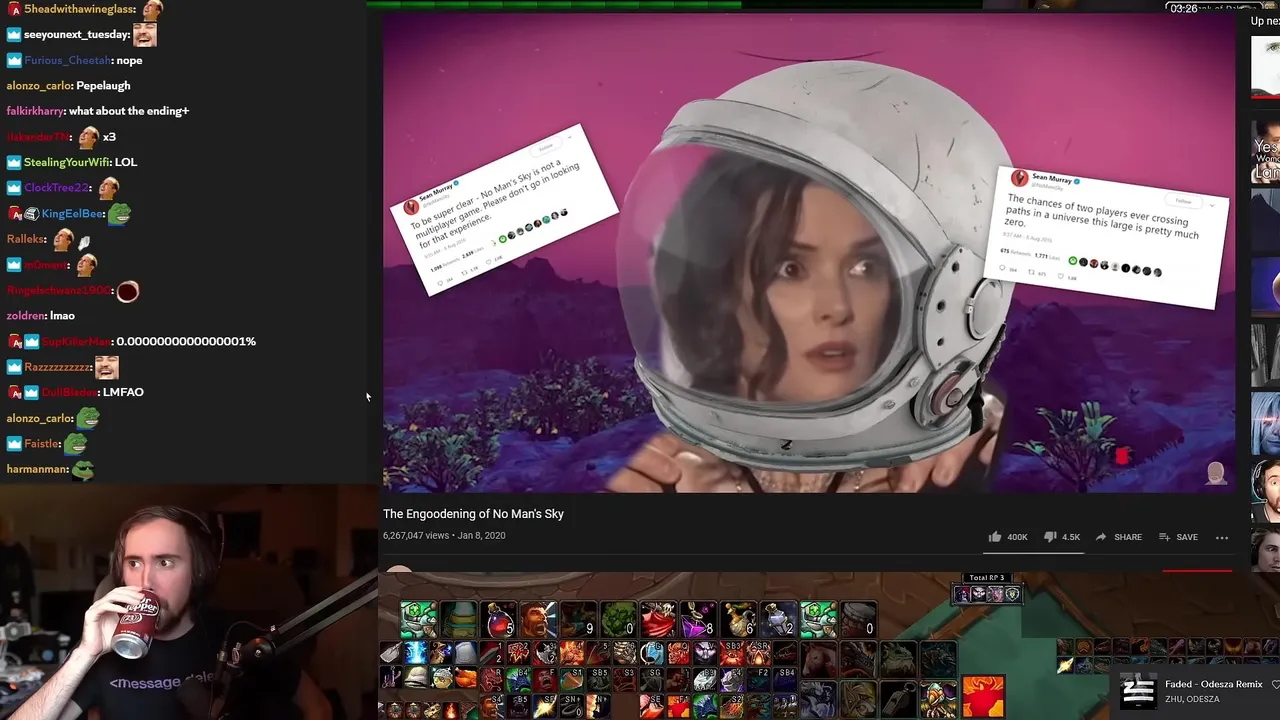Click the action bar item showing count 9
This screenshot has height=720, width=1280.
(579, 619)
